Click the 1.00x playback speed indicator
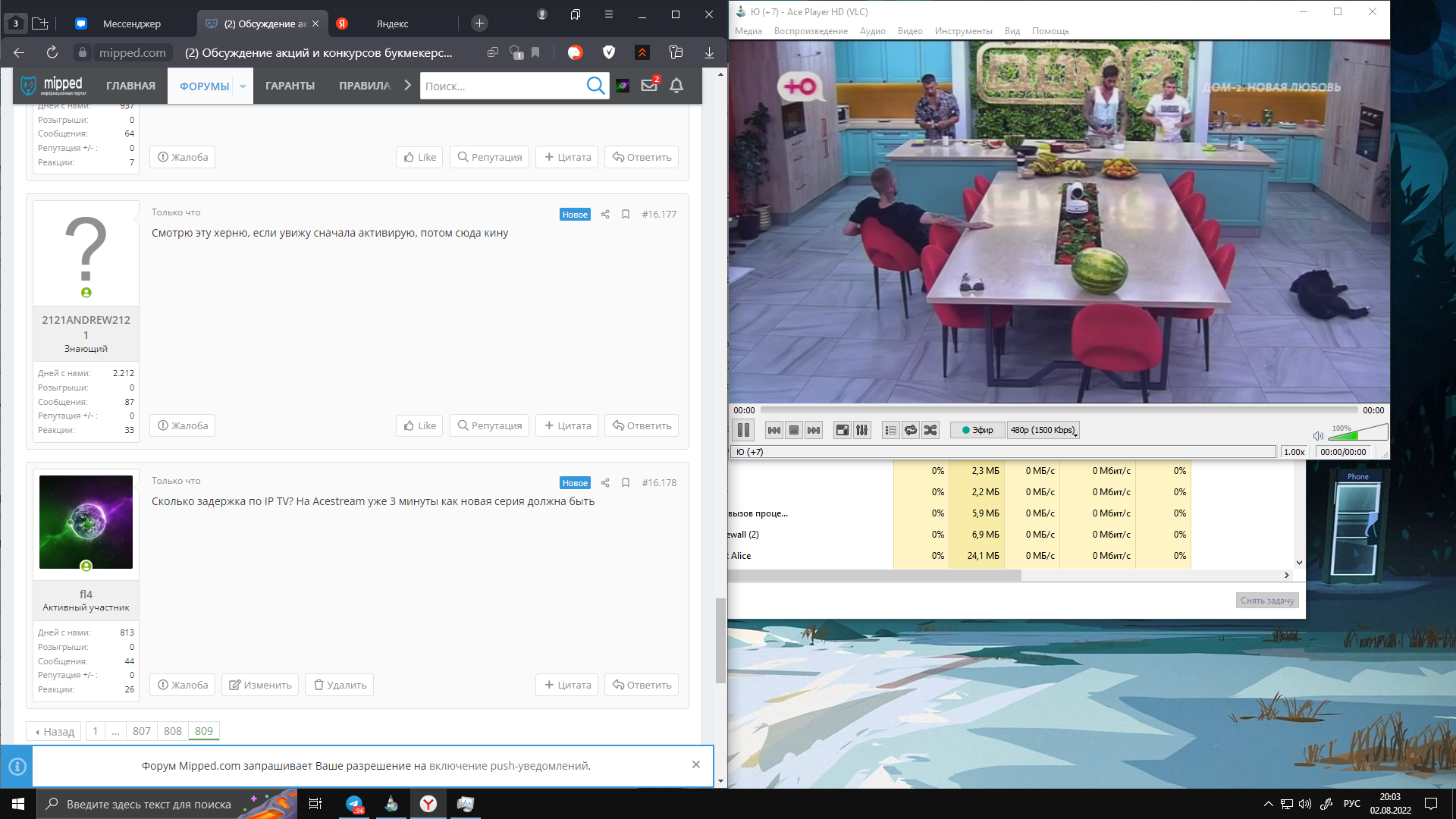Image resolution: width=1456 pixels, height=819 pixels. (1294, 452)
